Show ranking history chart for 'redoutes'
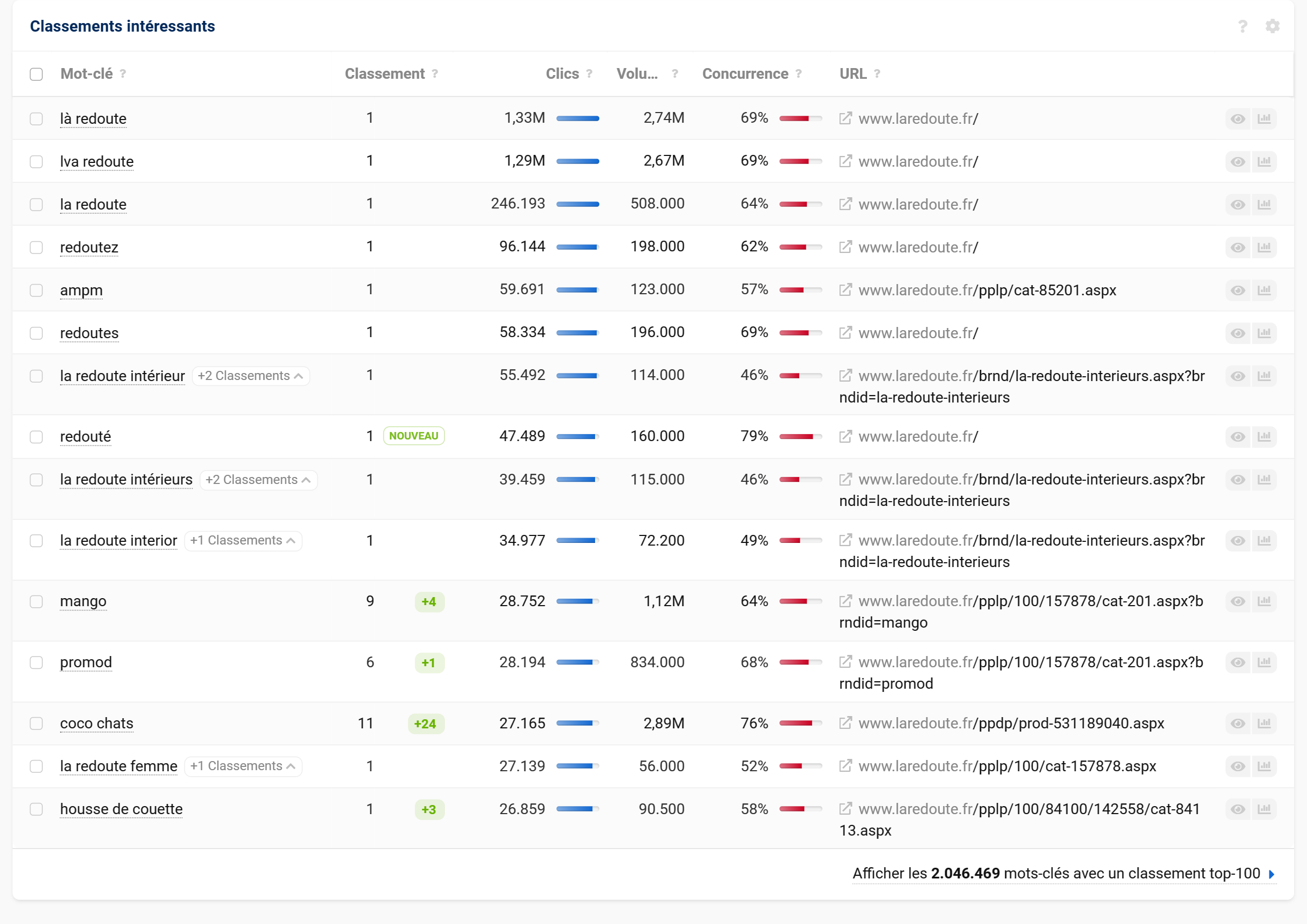This screenshot has height=924, width=1307. (x=1264, y=333)
